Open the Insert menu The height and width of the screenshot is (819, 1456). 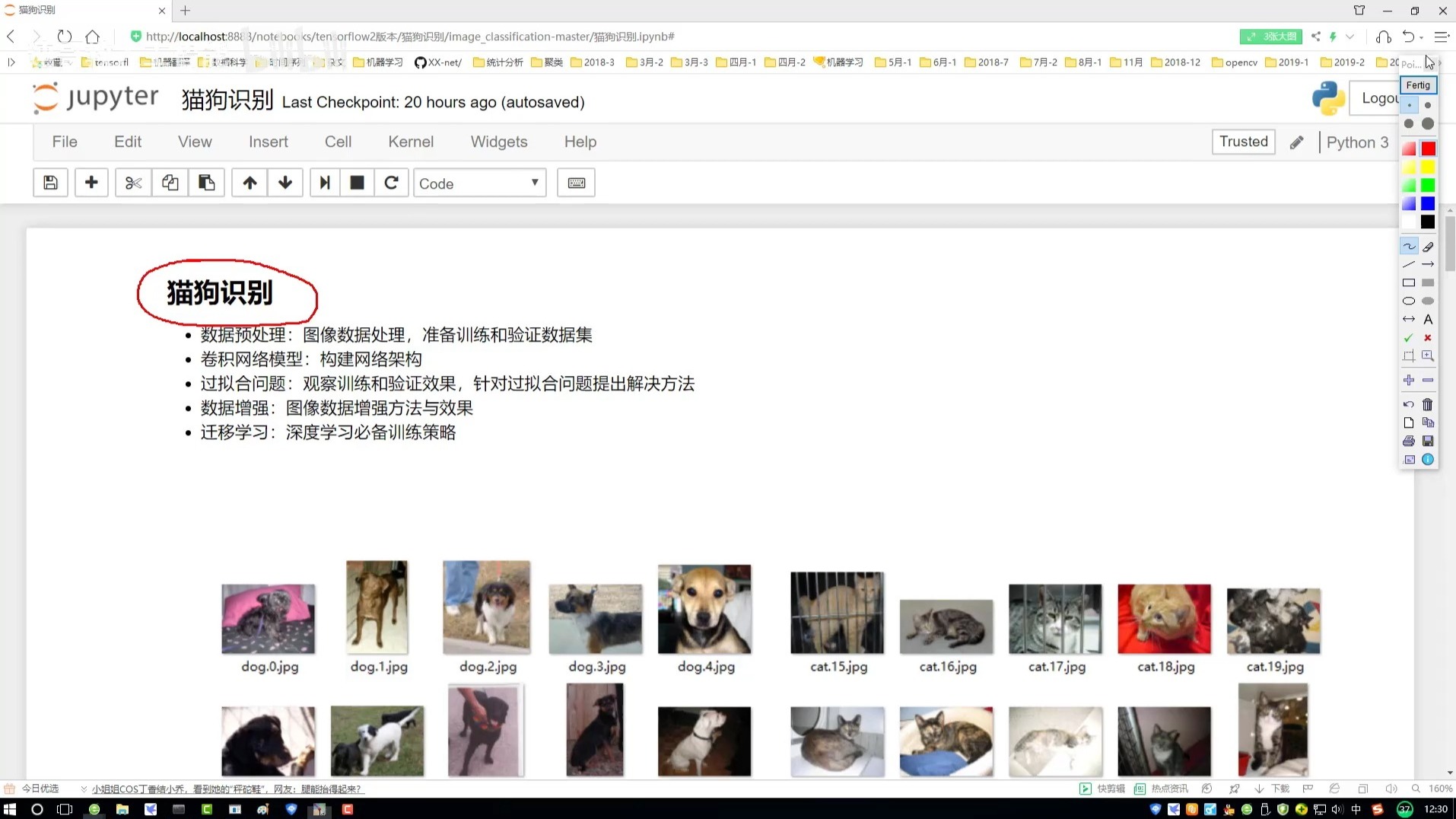click(269, 142)
